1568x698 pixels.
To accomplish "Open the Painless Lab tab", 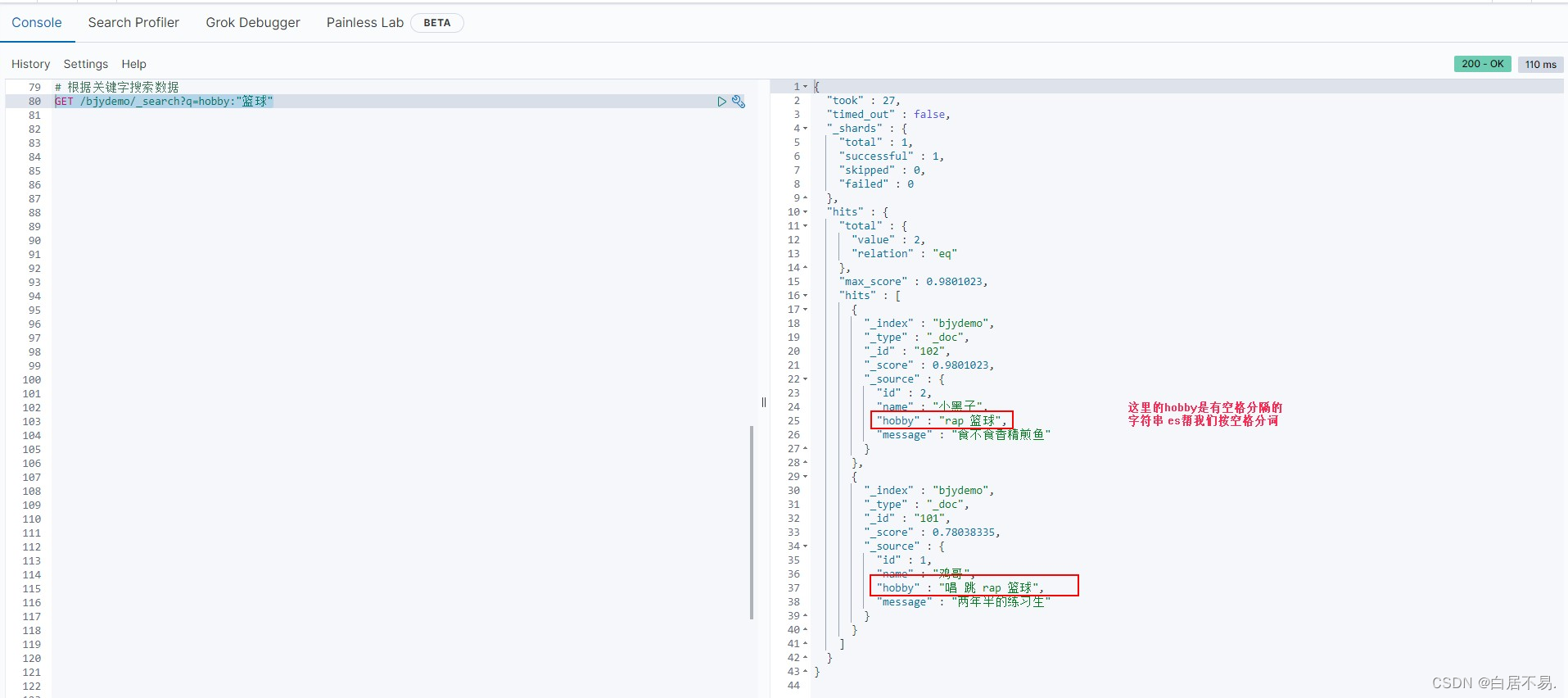I will coord(365,22).
